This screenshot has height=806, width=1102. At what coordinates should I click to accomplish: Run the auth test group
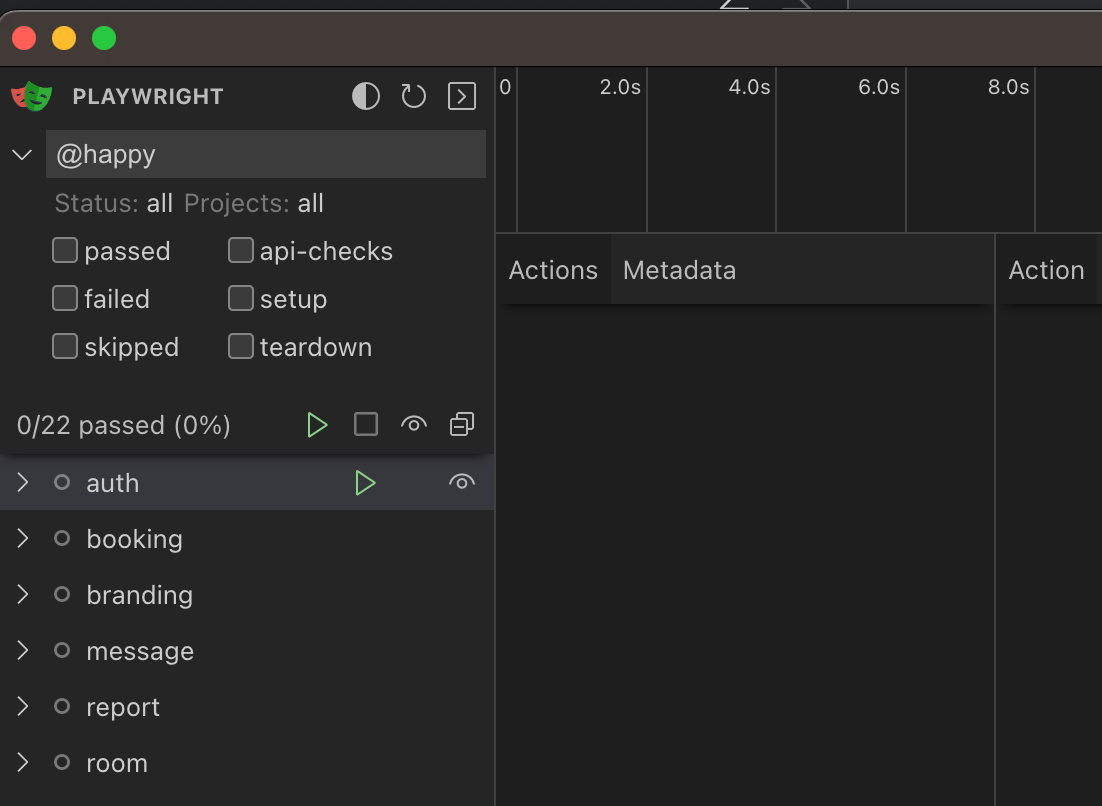pos(365,483)
